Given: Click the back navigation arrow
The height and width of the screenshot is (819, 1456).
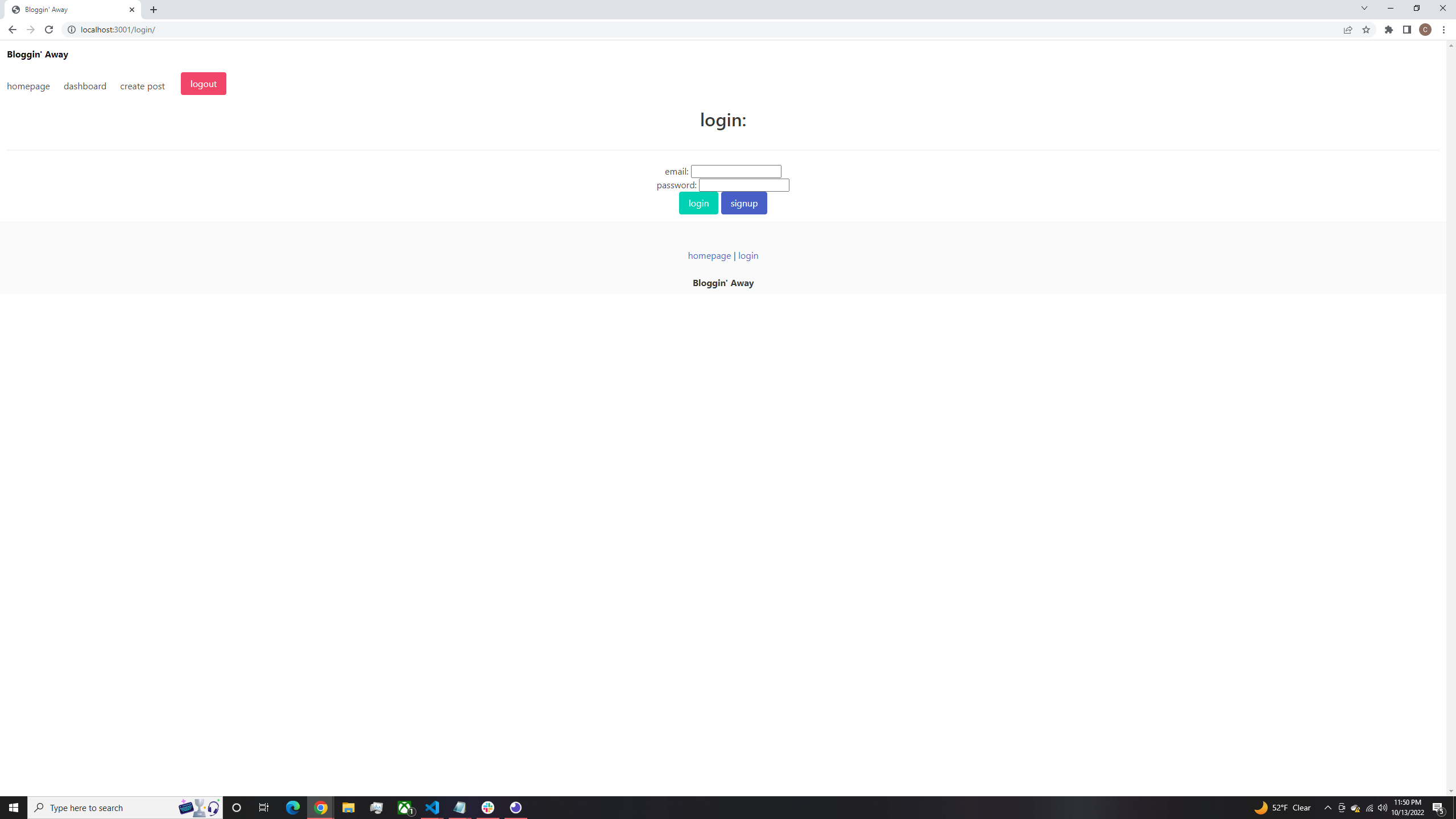Looking at the screenshot, I should (x=13, y=29).
